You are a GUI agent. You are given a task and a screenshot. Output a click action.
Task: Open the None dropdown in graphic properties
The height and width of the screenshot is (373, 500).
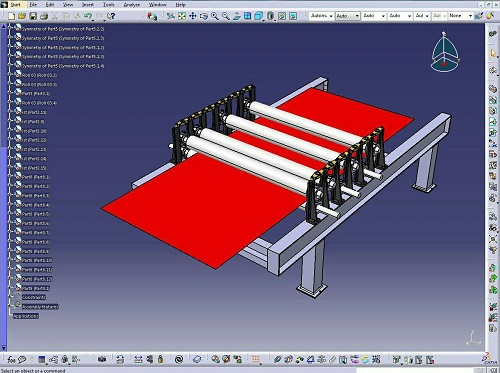(460, 16)
